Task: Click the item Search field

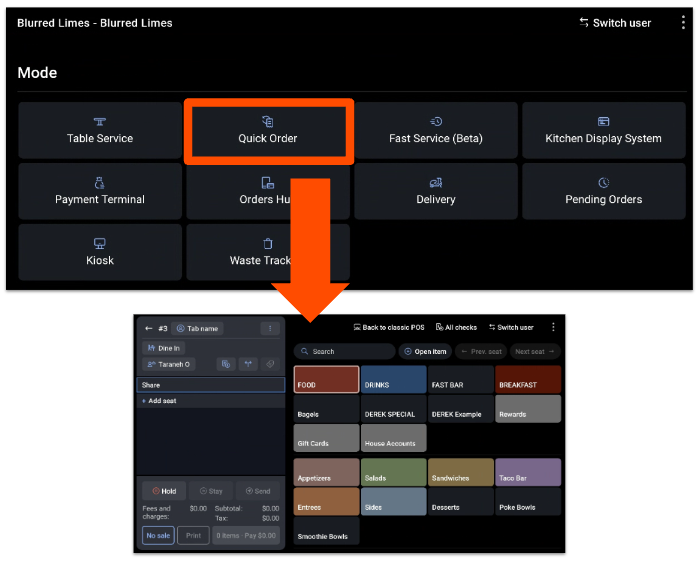Action: click(x=345, y=352)
